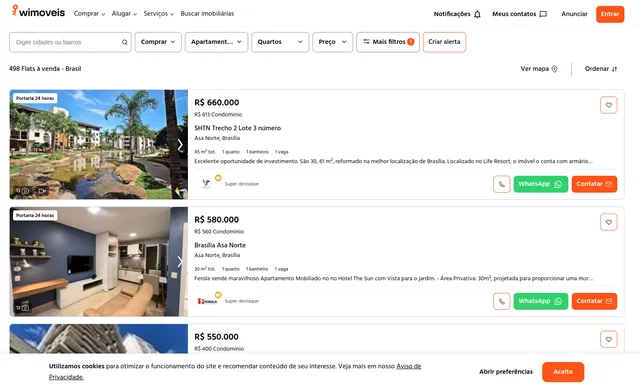Call advertiser of R$ 580.000 listing
Viewport: 640px width, 389px height.
click(502, 301)
